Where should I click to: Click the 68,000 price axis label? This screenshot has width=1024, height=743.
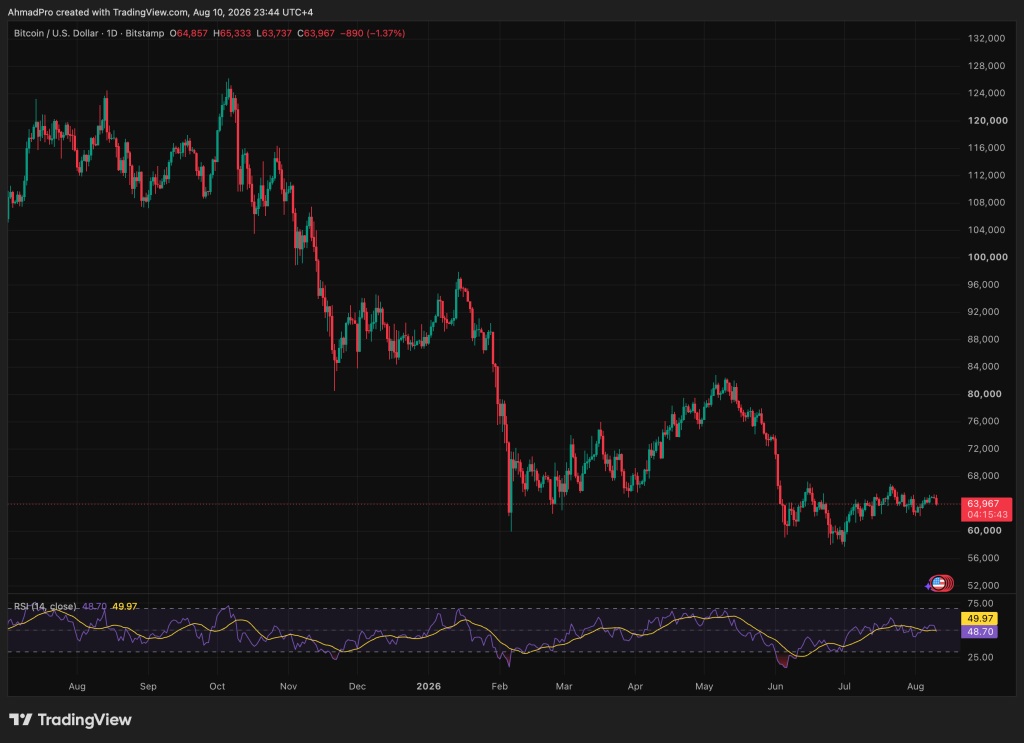tap(984, 476)
